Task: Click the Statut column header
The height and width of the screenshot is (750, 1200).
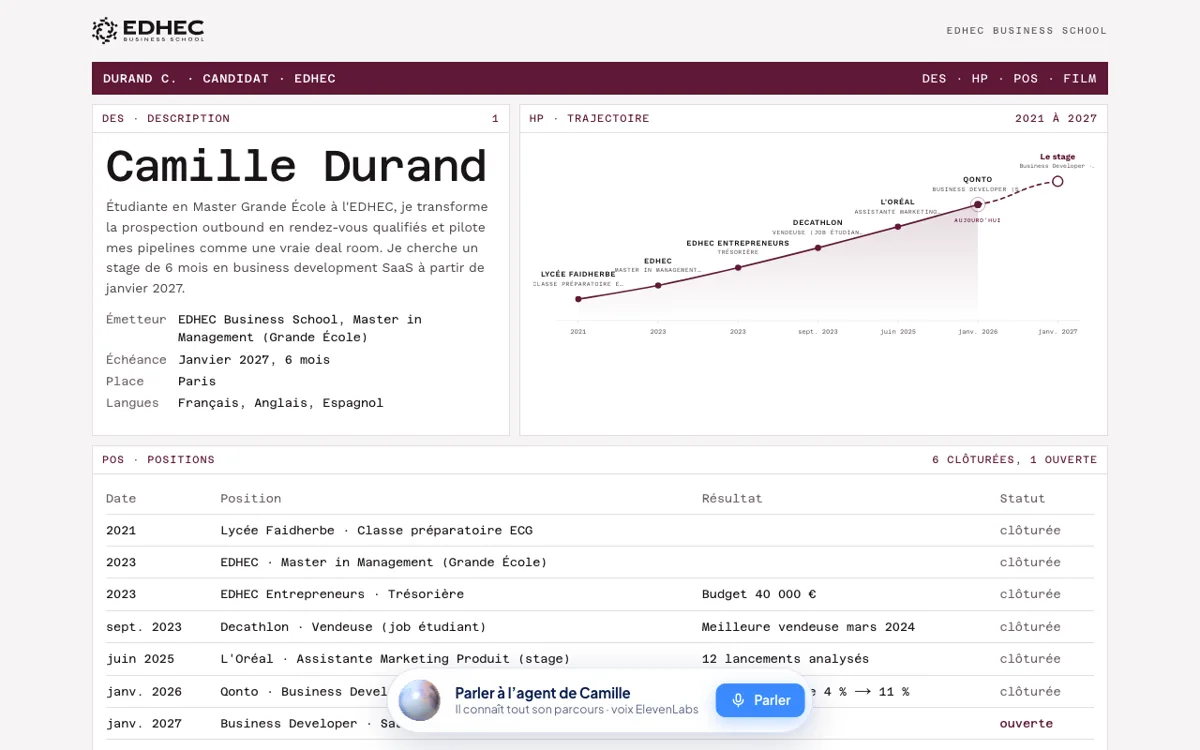Action: tap(1022, 498)
